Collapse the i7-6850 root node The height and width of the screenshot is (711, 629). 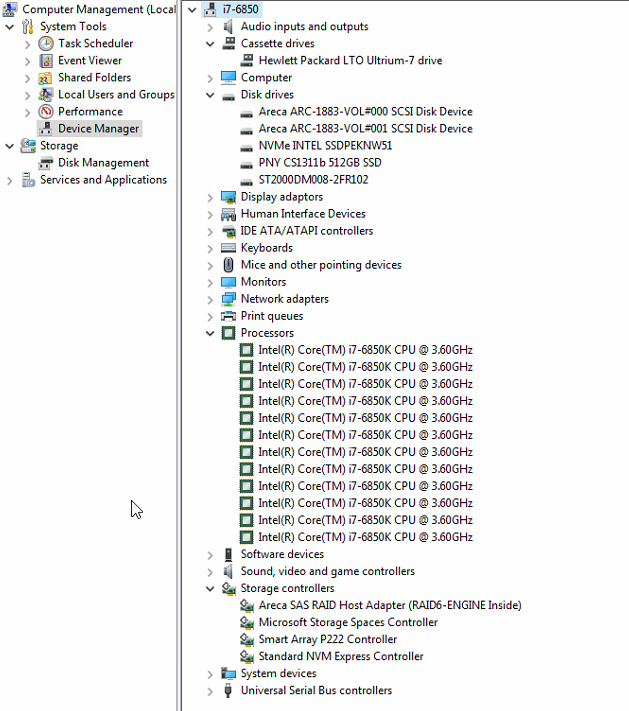[x=192, y=10]
